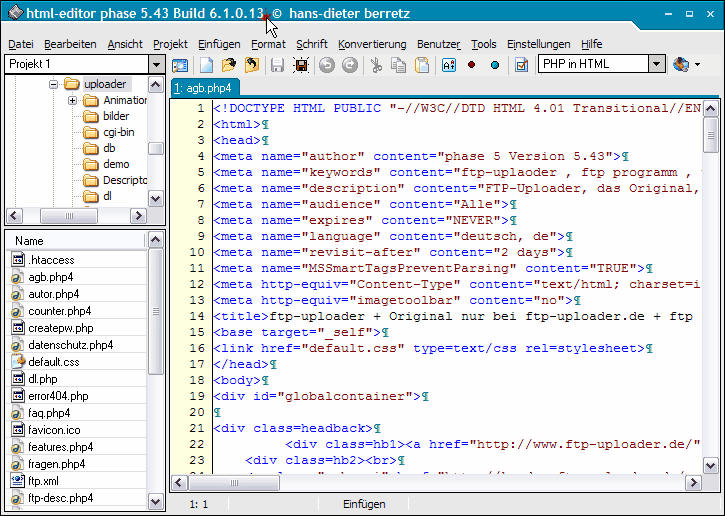Click the save floppy disk icon
The image size is (725, 516).
(x=277, y=65)
